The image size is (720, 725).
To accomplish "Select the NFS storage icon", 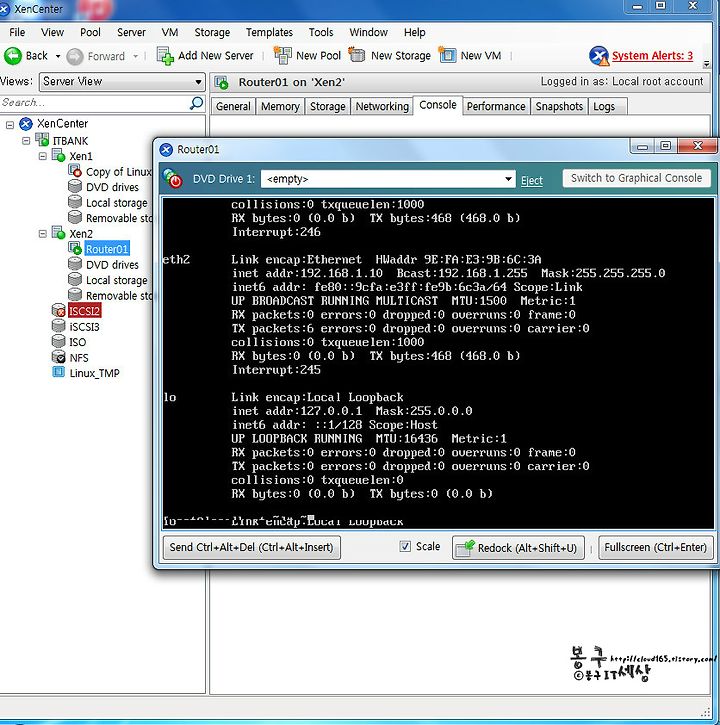I will (x=59, y=357).
